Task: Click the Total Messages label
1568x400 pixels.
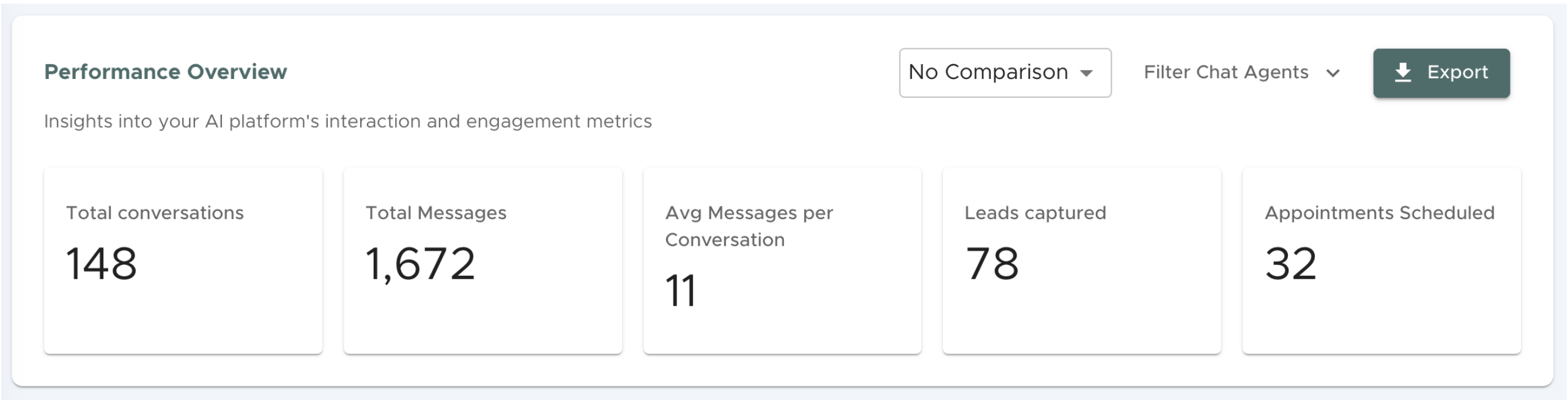Action: (436, 213)
